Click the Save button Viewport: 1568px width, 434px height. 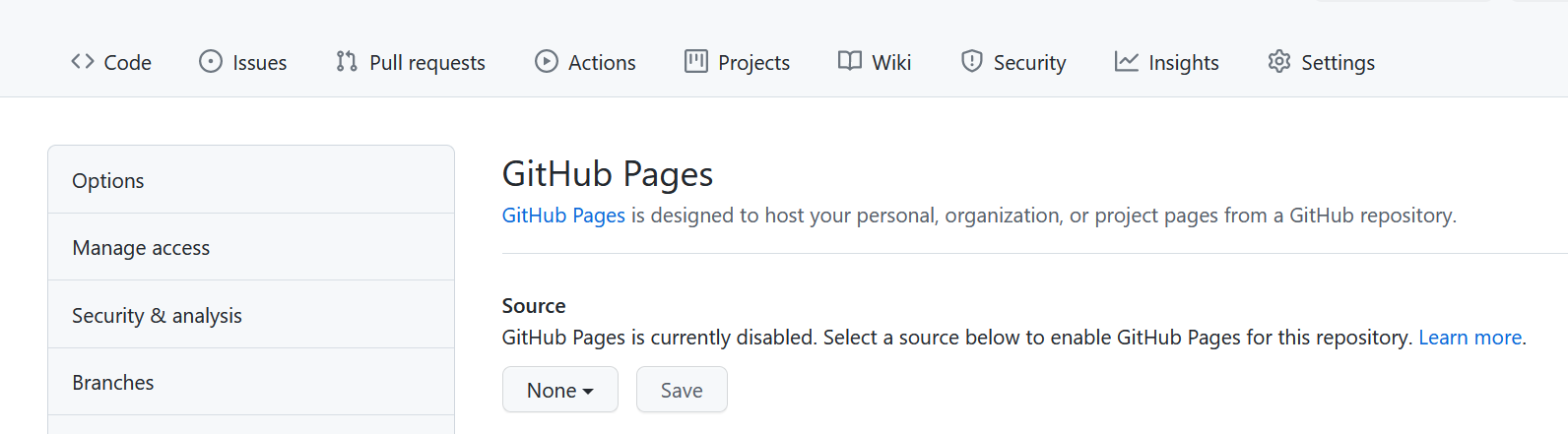[x=682, y=390]
